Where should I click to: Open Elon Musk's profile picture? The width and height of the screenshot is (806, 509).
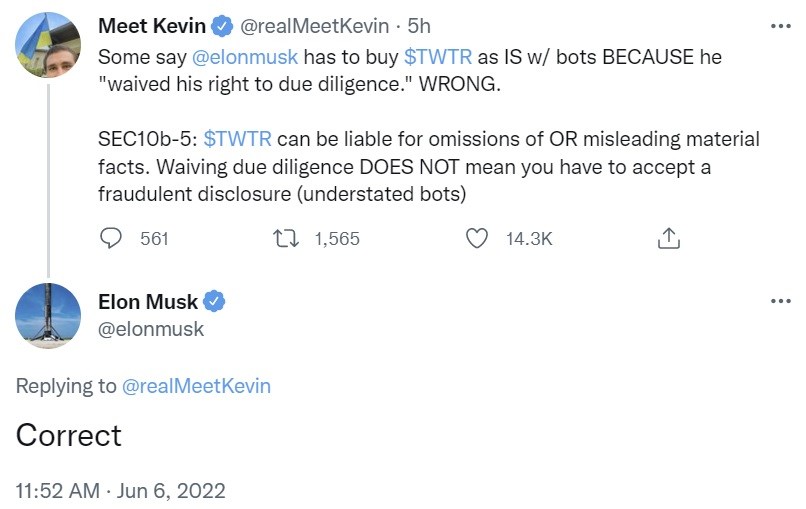49,316
